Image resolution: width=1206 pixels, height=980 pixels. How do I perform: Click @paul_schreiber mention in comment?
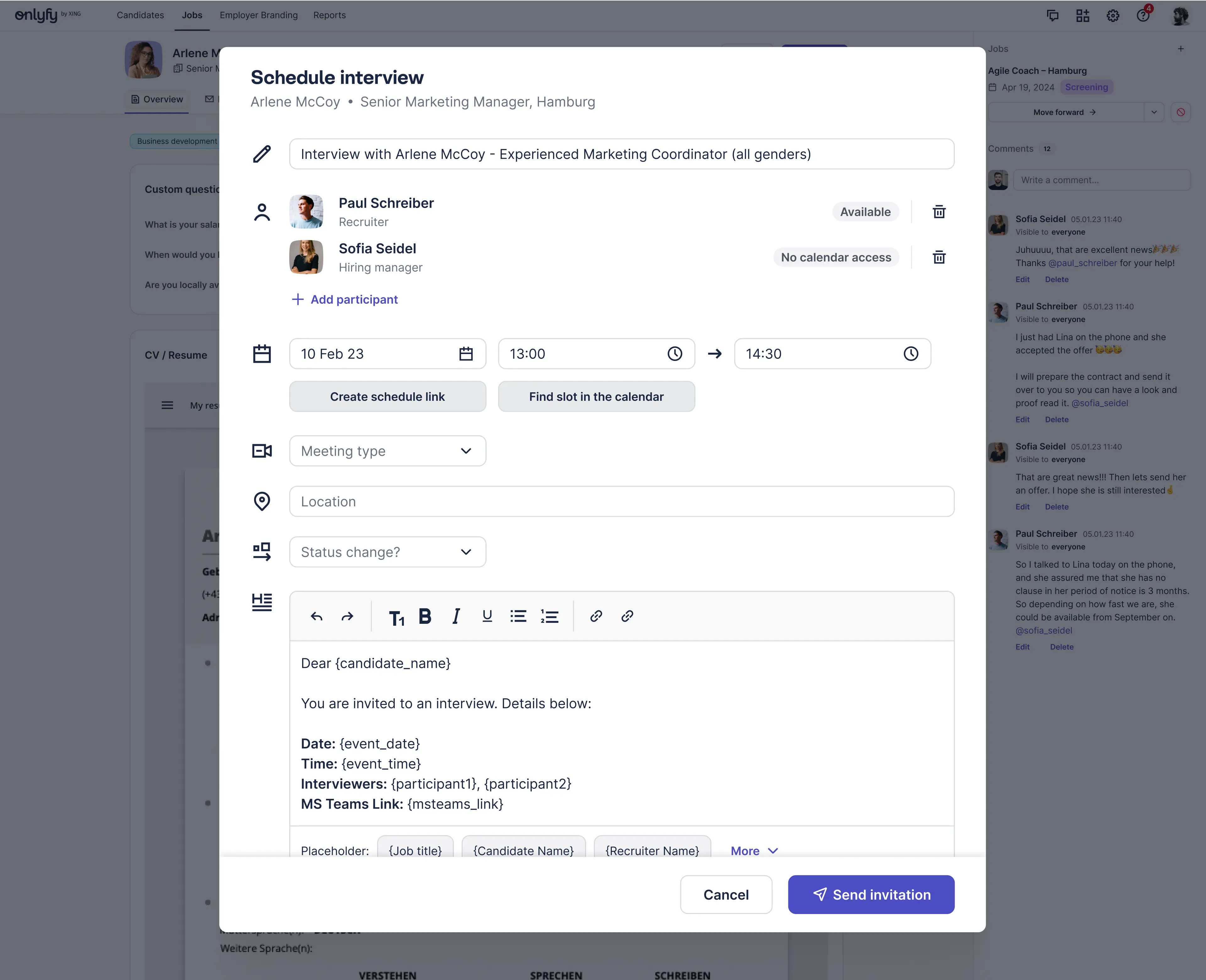(x=1082, y=263)
